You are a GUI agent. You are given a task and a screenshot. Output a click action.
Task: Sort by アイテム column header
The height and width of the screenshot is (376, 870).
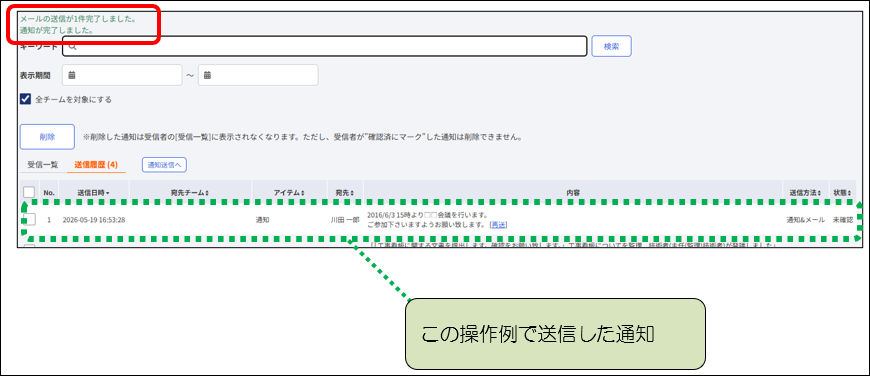click(x=289, y=193)
